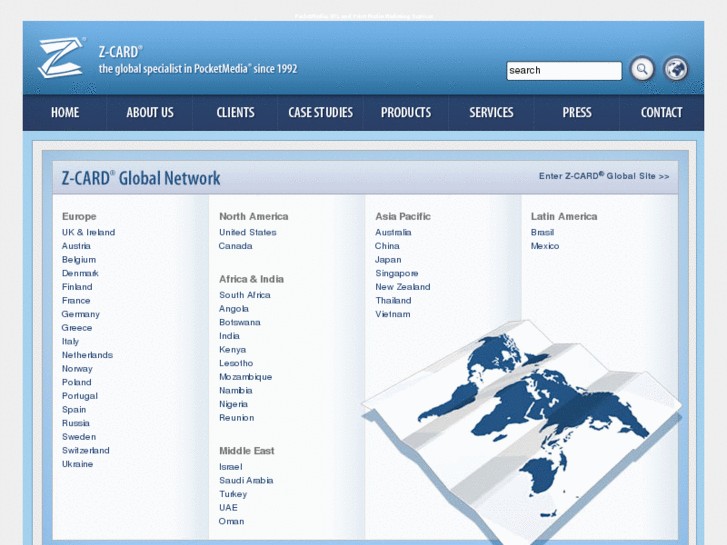Viewport: 727px width, 545px height.
Task: Open the Namibia link
Action: pyautogui.click(x=236, y=391)
